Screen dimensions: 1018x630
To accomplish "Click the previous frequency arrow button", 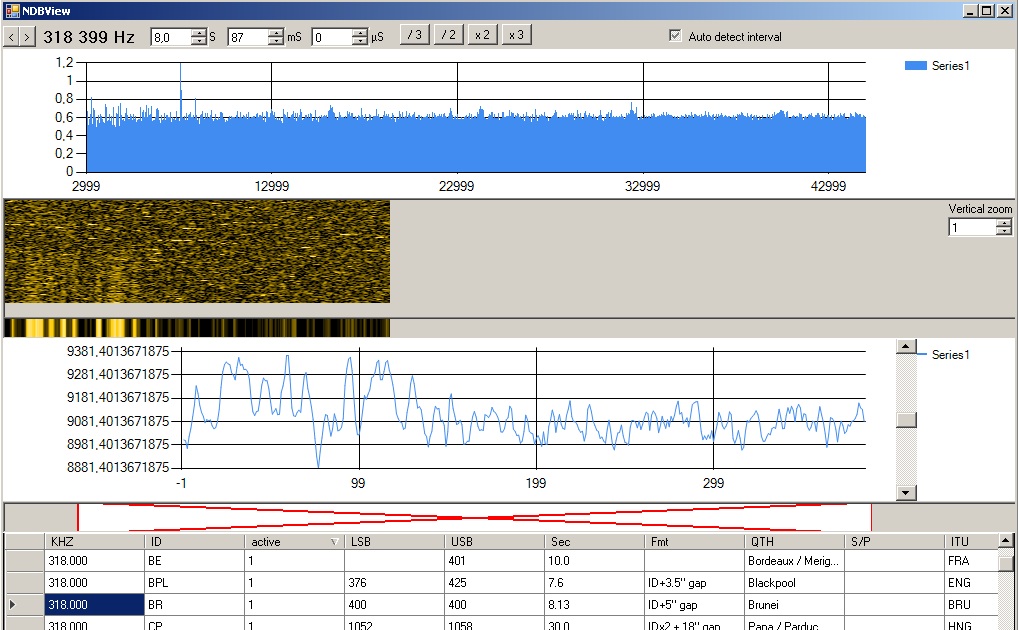I will tap(11, 37).
